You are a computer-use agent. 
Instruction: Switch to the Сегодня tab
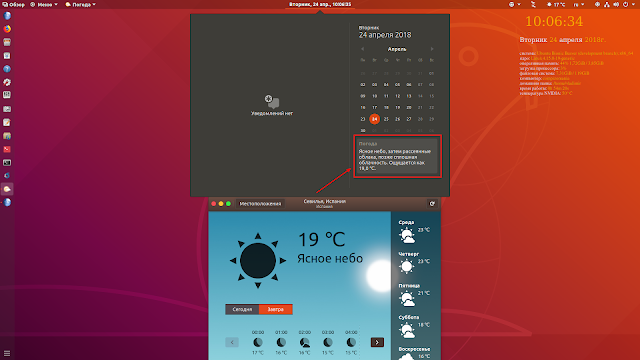(242, 309)
